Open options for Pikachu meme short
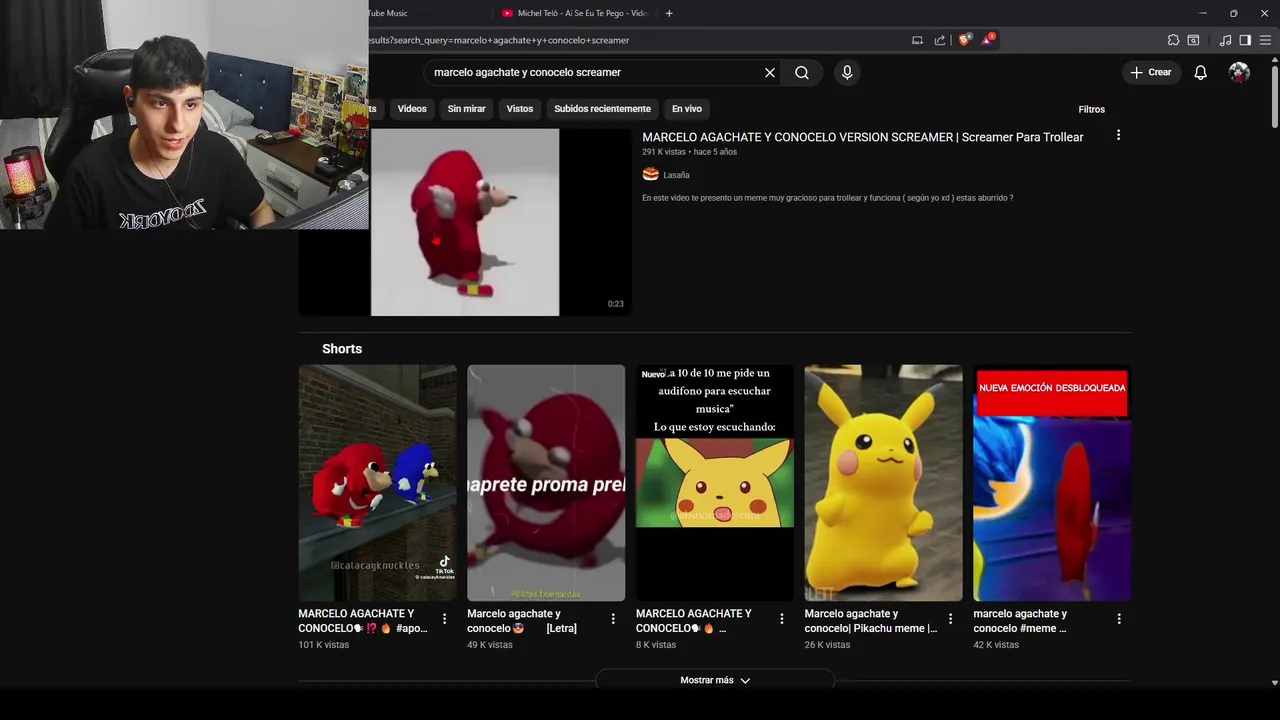This screenshot has width=1280, height=720. pyautogui.click(x=950, y=619)
